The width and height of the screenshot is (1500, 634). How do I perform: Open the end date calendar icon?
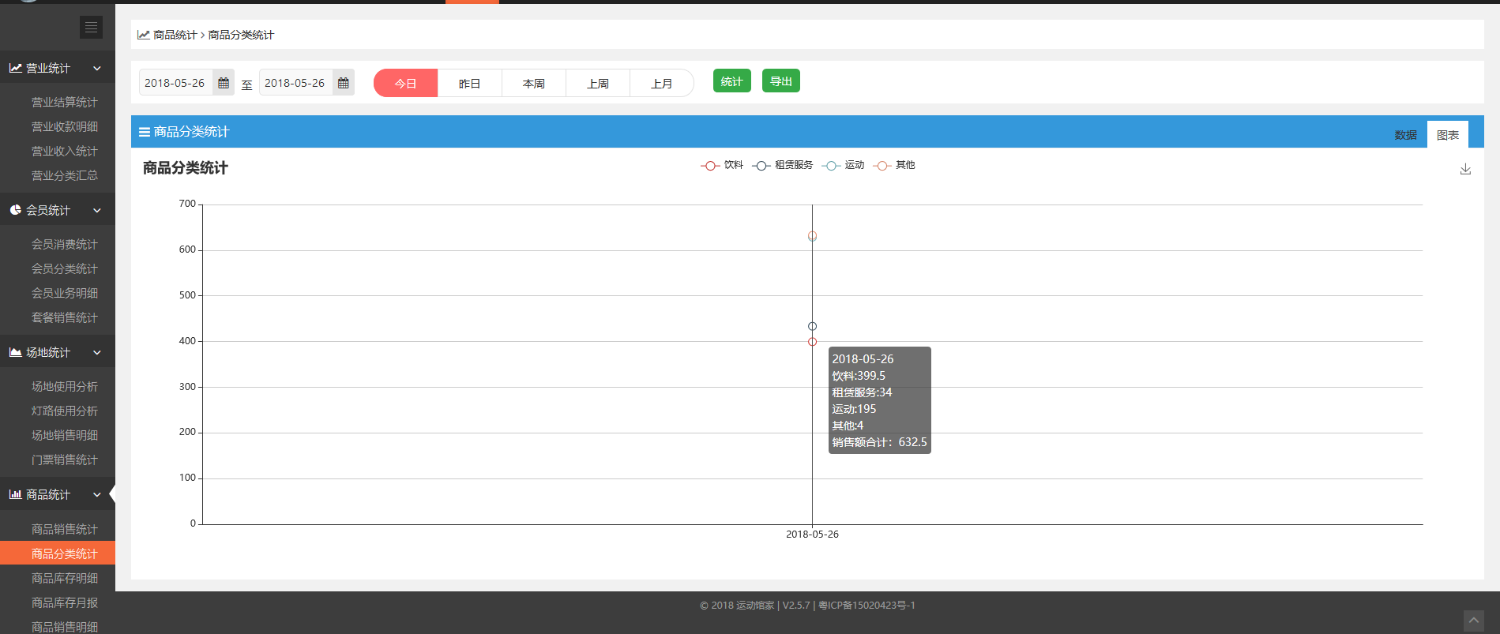(x=343, y=83)
